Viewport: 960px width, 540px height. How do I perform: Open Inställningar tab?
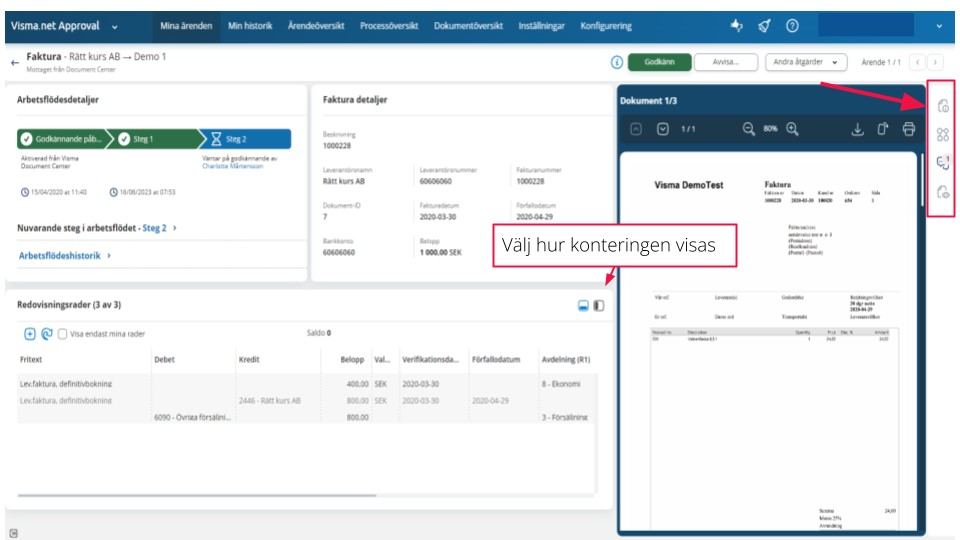pos(541,26)
